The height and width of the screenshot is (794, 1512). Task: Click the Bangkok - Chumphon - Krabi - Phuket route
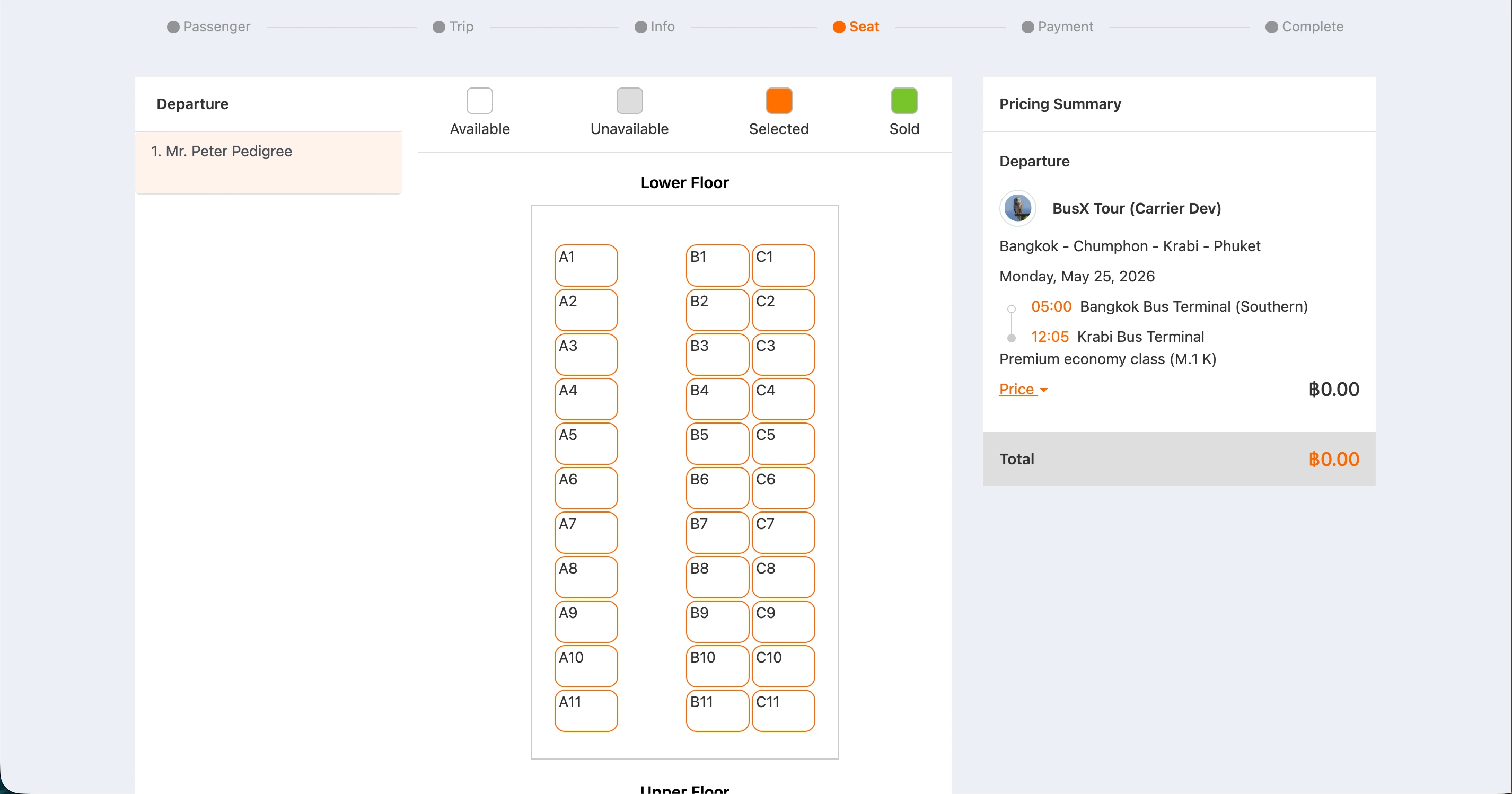click(x=1129, y=246)
